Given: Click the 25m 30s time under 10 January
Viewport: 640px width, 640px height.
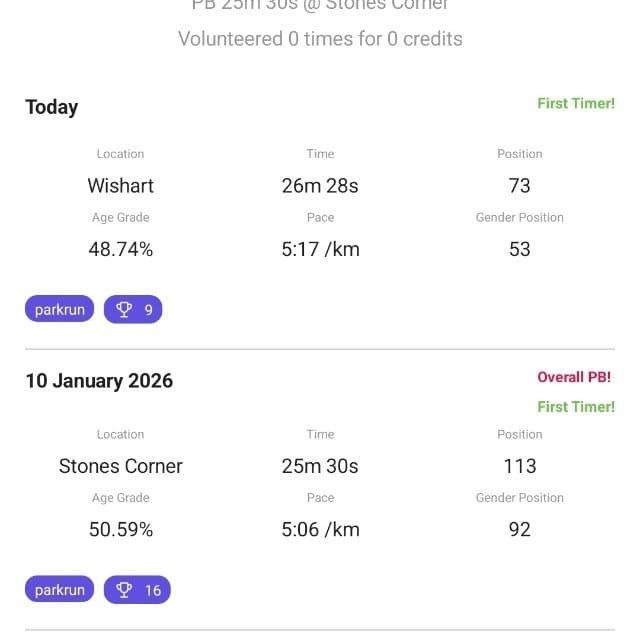Looking at the screenshot, I should point(320,466).
